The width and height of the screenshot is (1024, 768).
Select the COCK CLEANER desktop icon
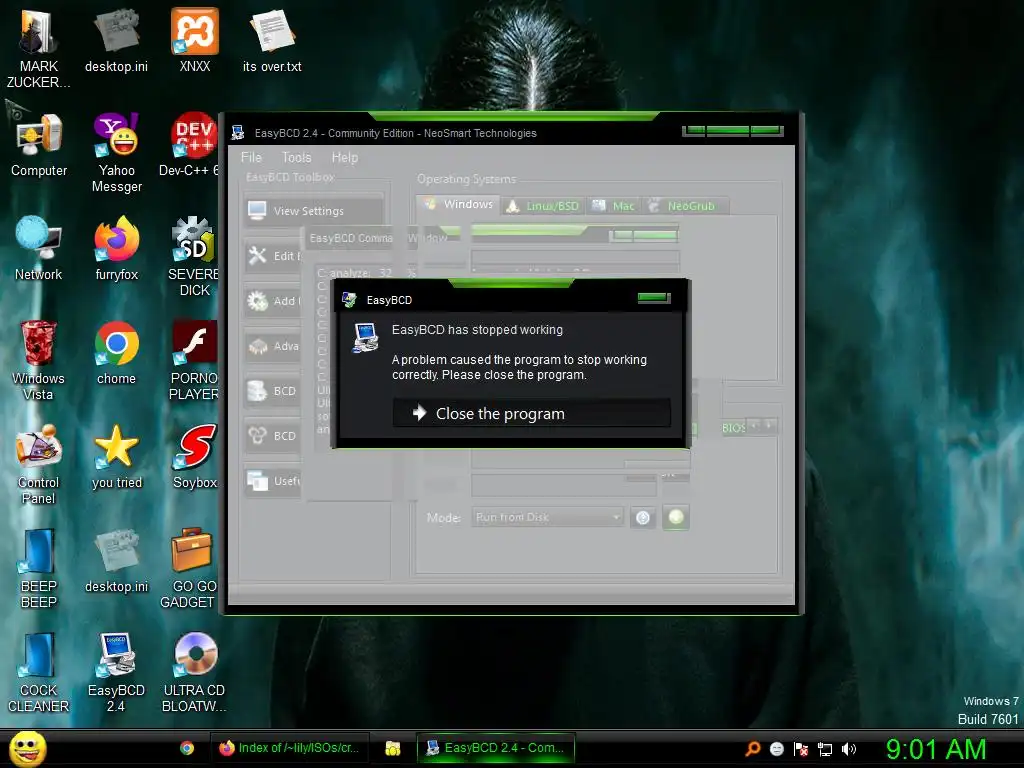(x=39, y=673)
